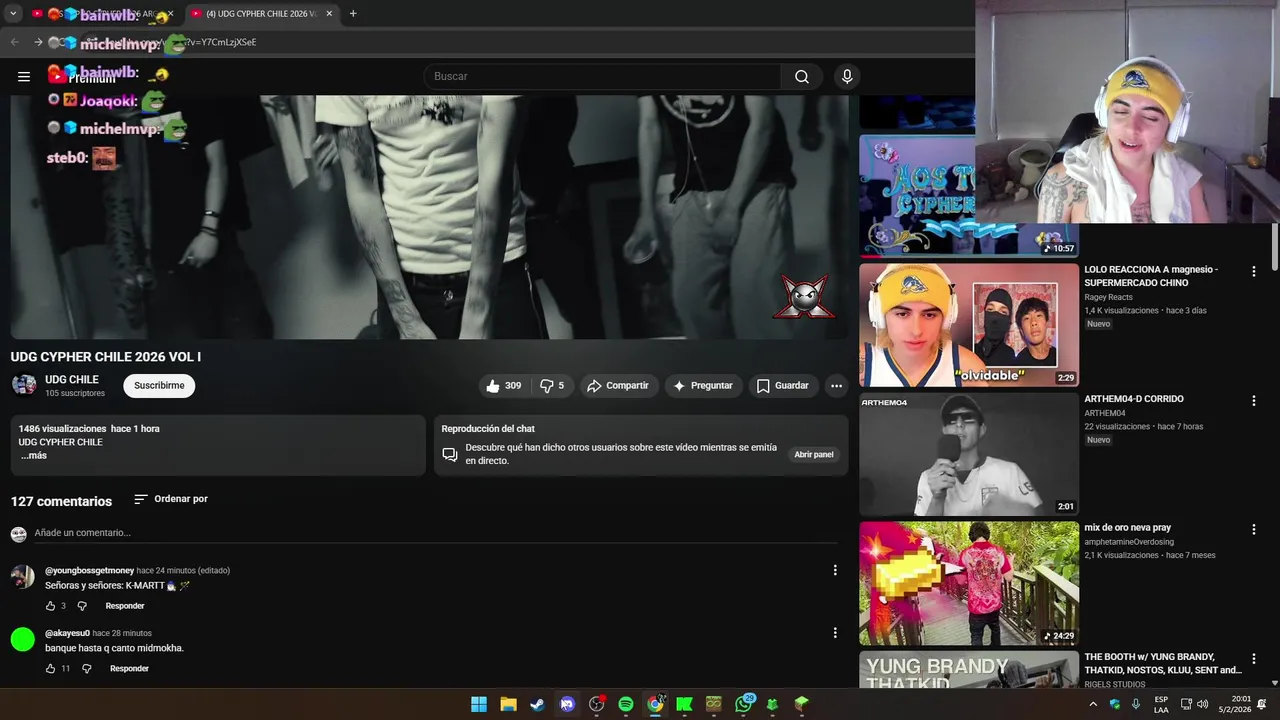Image resolution: width=1280 pixels, height=720 pixels.
Task: Open WhatsApp from taskbar
Action: pyautogui.click(x=743, y=704)
